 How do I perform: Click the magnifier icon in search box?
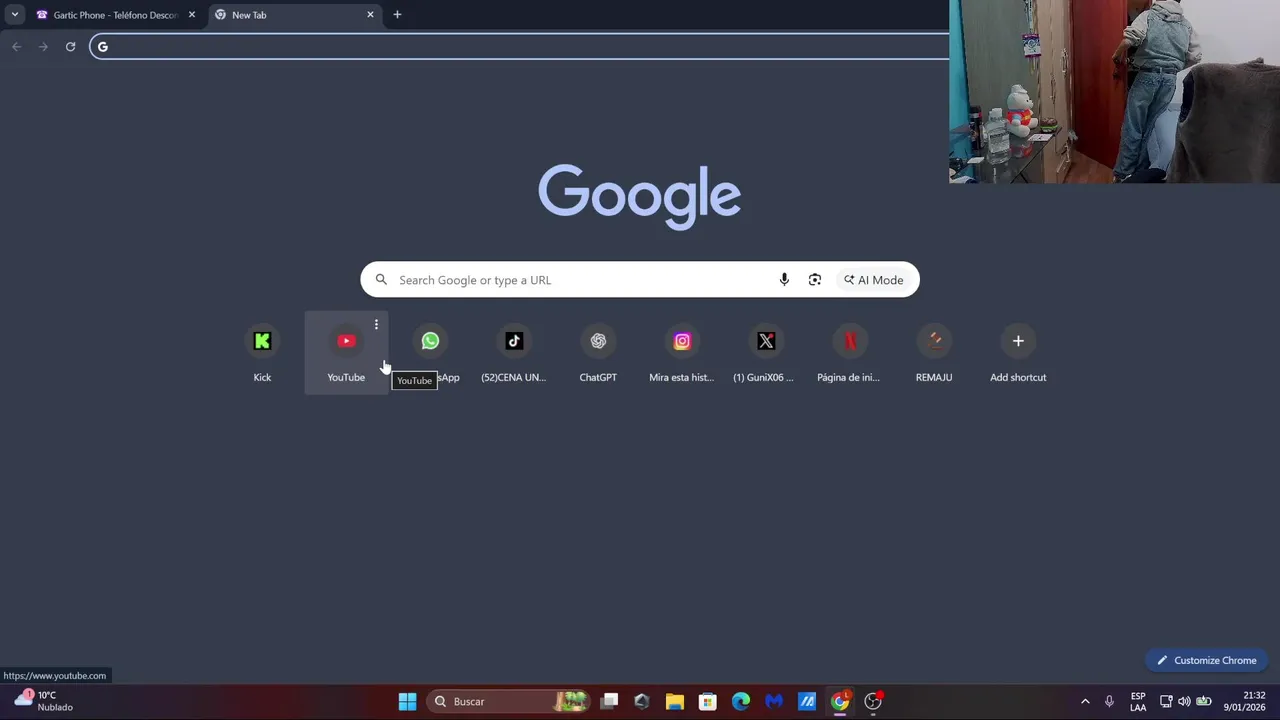(x=381, y=280)
